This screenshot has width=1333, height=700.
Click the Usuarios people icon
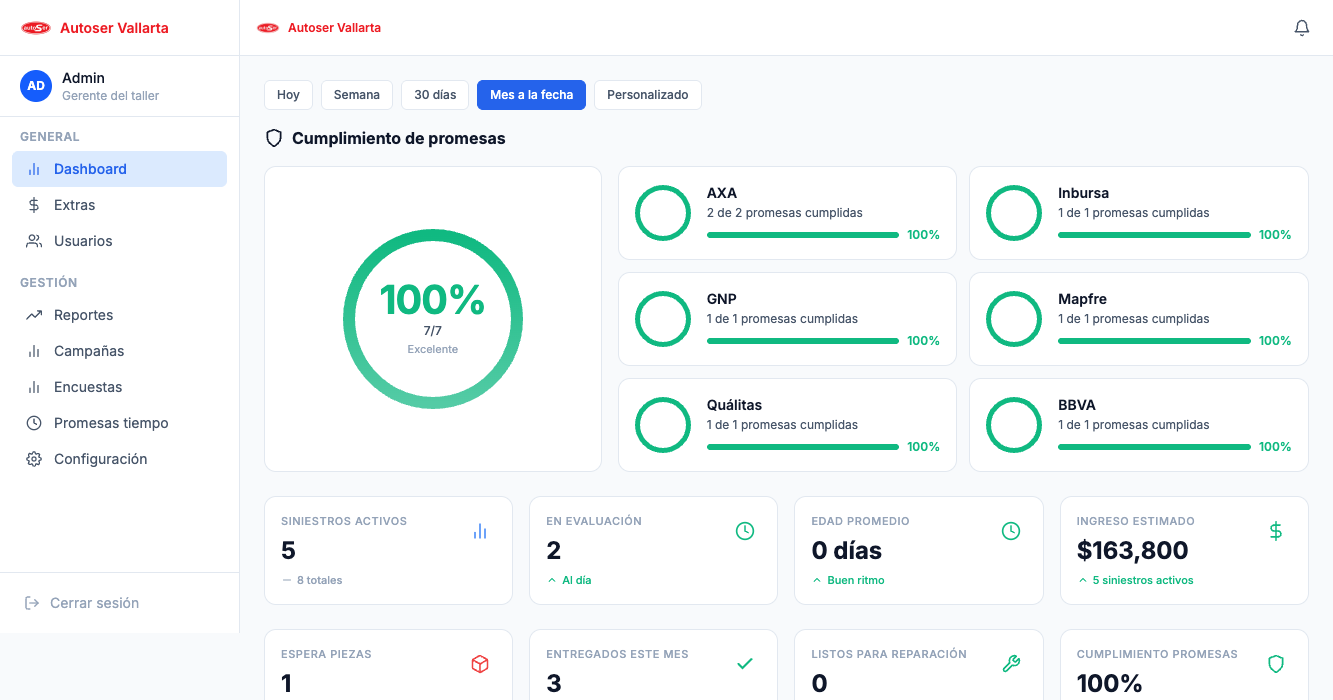[x=34, y=241]
